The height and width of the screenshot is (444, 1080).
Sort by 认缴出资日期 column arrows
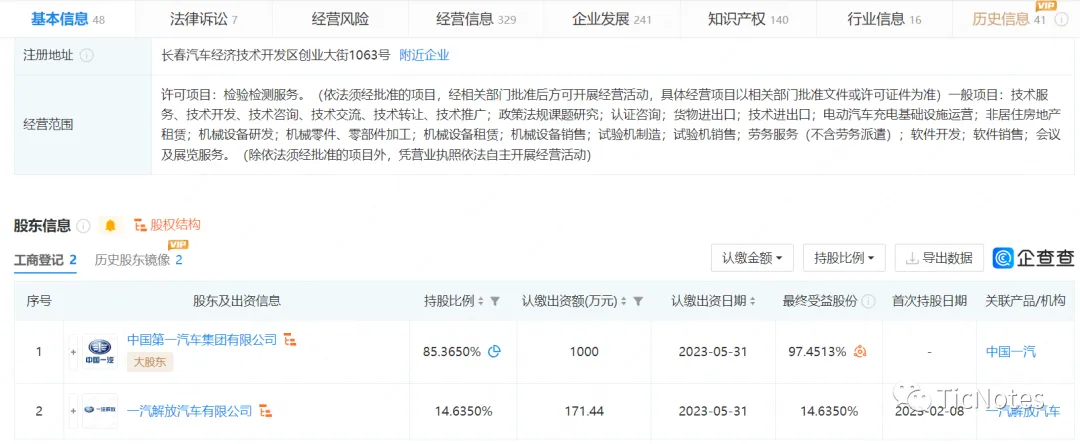point(752,302)
